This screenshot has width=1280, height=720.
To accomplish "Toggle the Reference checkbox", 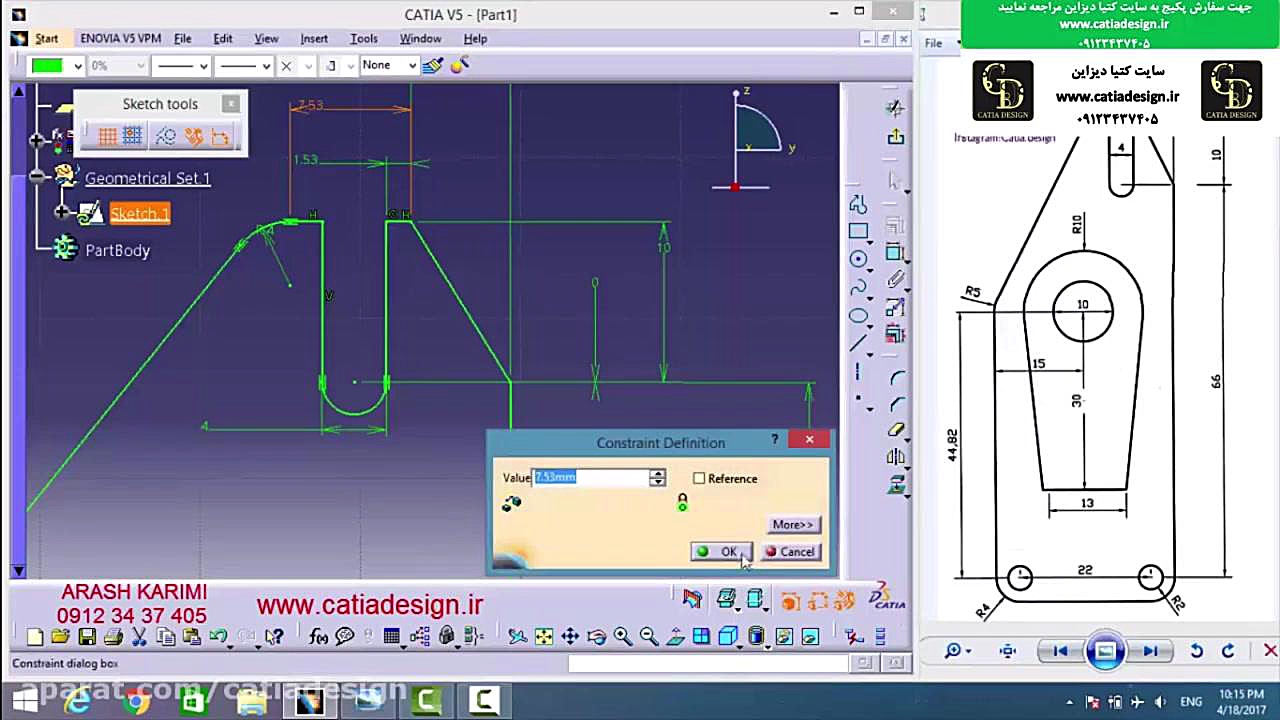I will tap(699, 479).
